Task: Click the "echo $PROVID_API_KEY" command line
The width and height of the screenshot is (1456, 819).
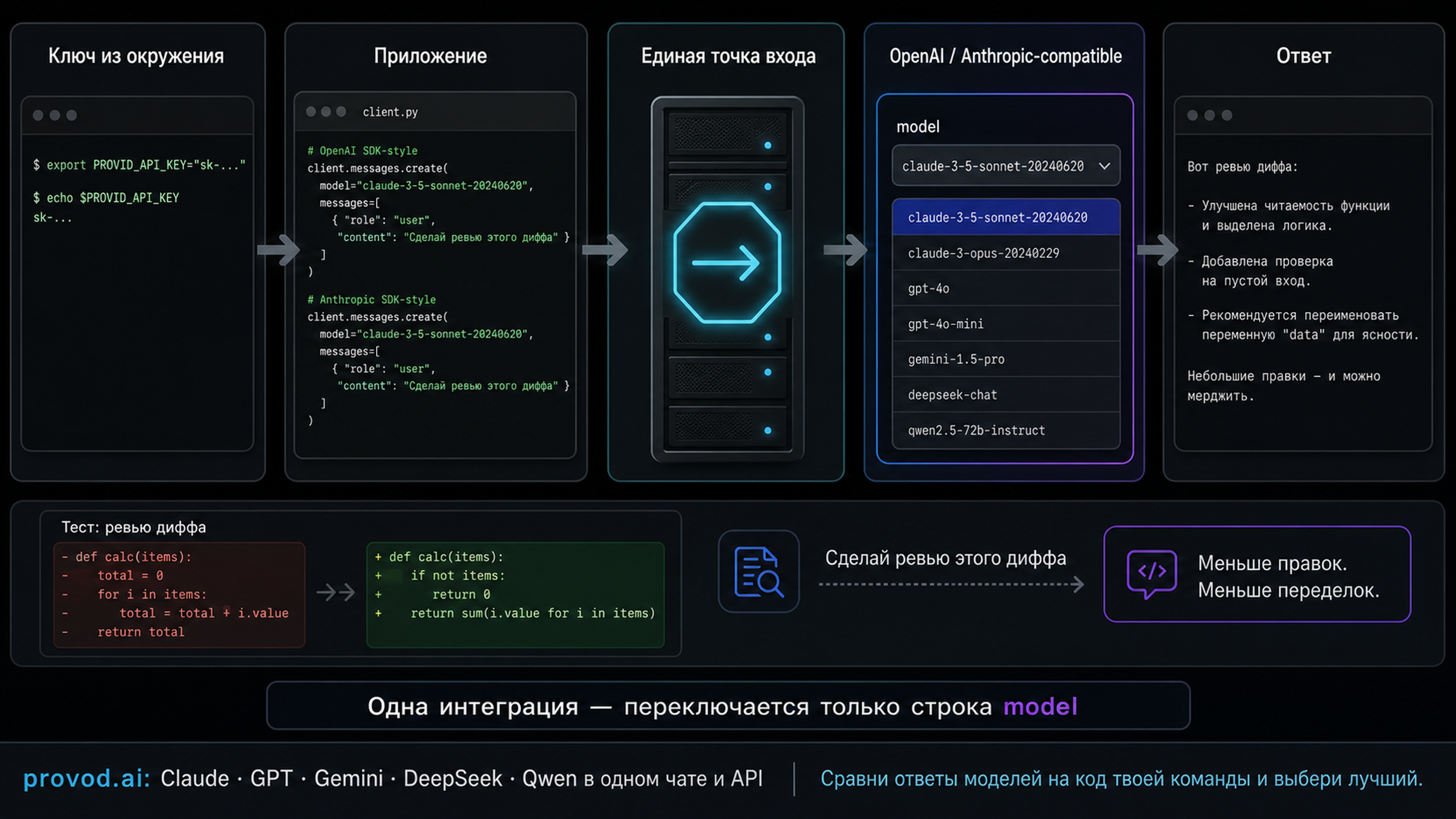Action: (x=106, y=197)
